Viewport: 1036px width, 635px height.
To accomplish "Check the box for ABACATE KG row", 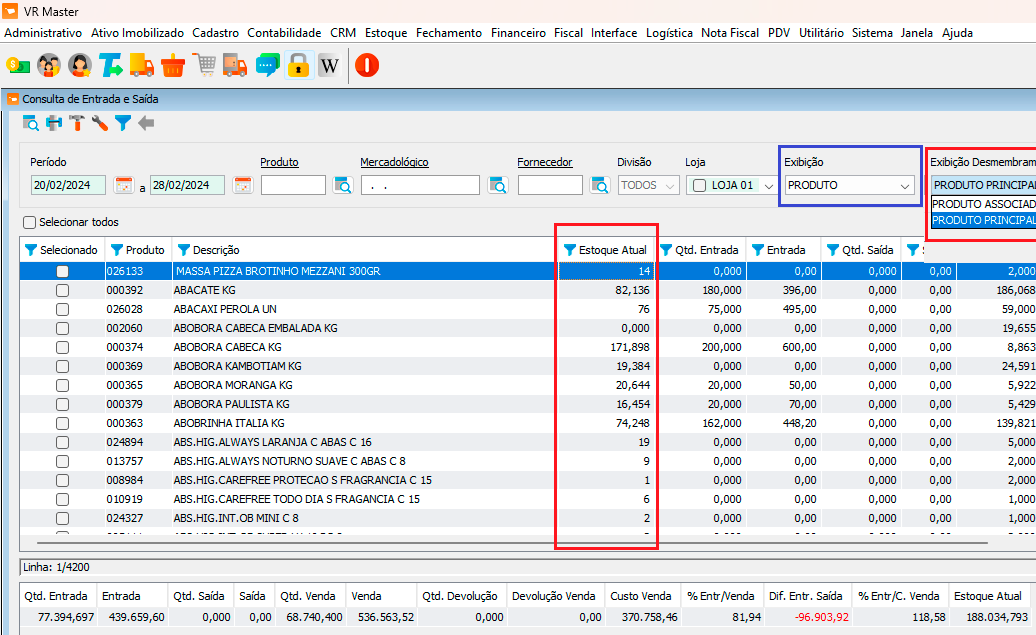I will click(63, 290).
